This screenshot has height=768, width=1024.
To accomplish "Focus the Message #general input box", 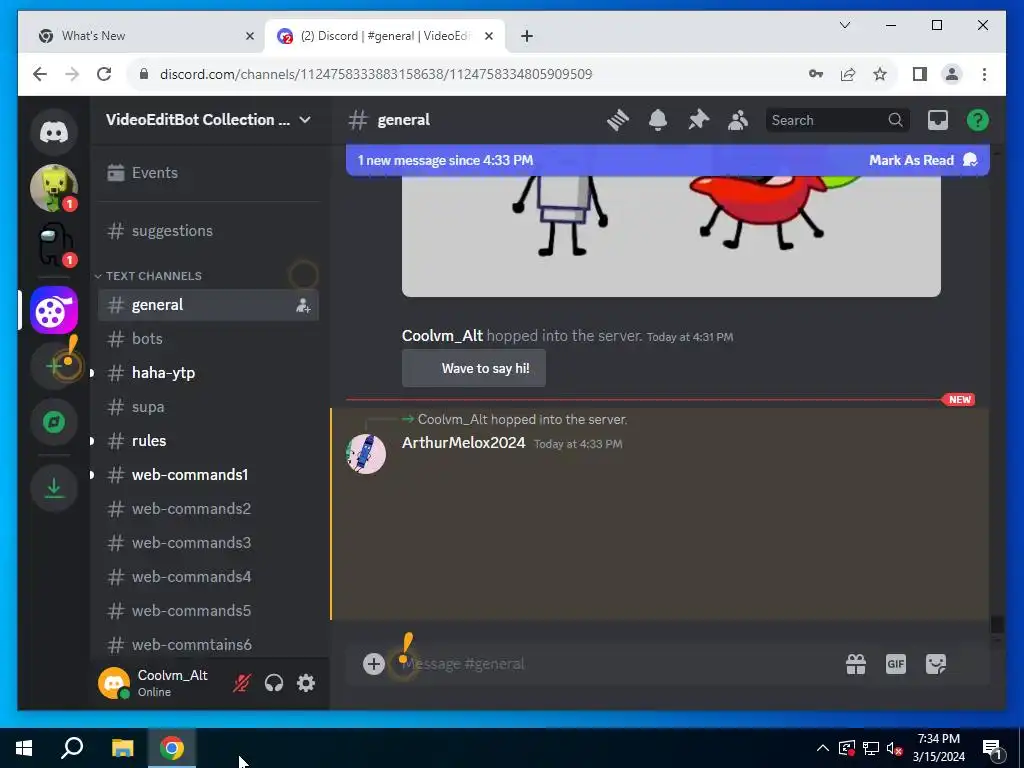I will 614,664.
